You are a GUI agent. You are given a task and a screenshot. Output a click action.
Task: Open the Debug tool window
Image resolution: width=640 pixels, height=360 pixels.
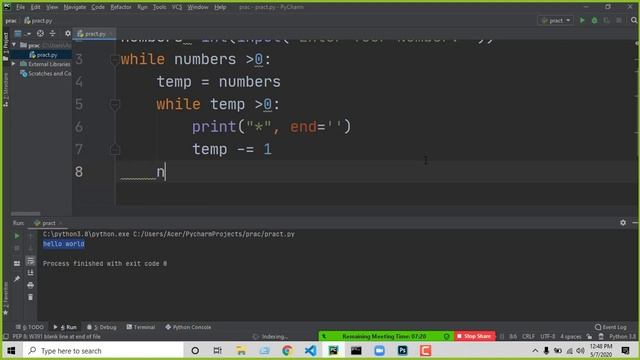coord(102,327)
